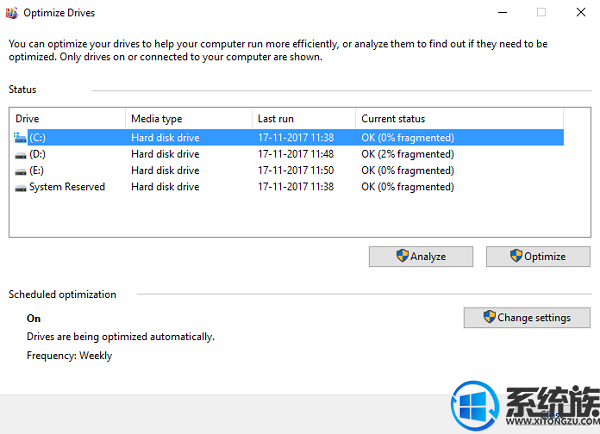Select the (E:) drive row

289,170
